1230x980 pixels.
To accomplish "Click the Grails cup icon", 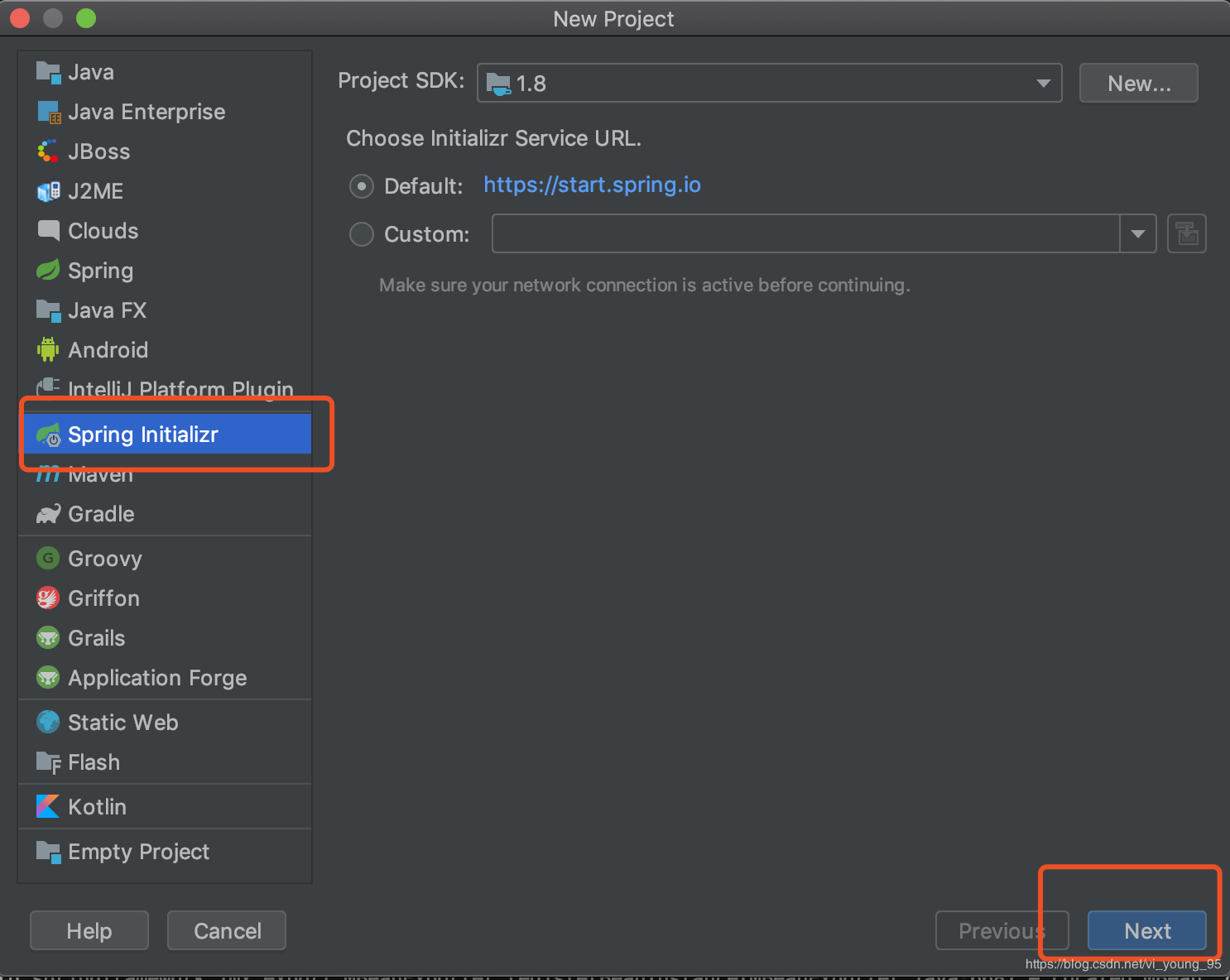I will tap(48, 638).
